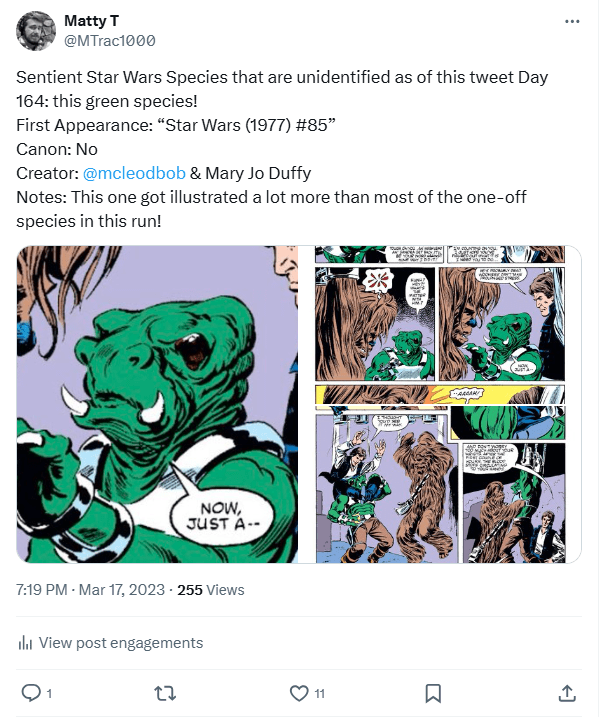602x717 pixels.
Task: Open the share icon options
Action: tap(566, 692)
